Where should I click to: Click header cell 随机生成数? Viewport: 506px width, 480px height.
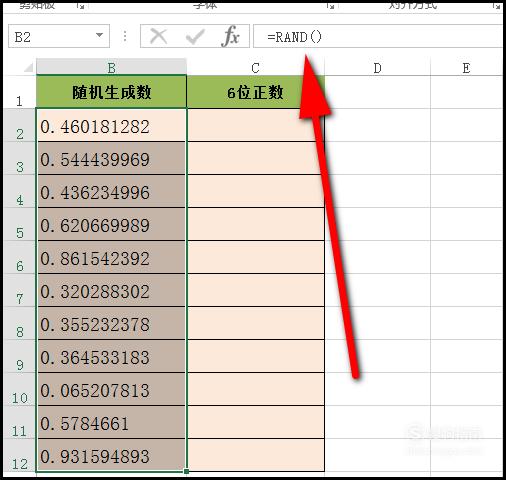pyautogui.click(x=111, y=92)
